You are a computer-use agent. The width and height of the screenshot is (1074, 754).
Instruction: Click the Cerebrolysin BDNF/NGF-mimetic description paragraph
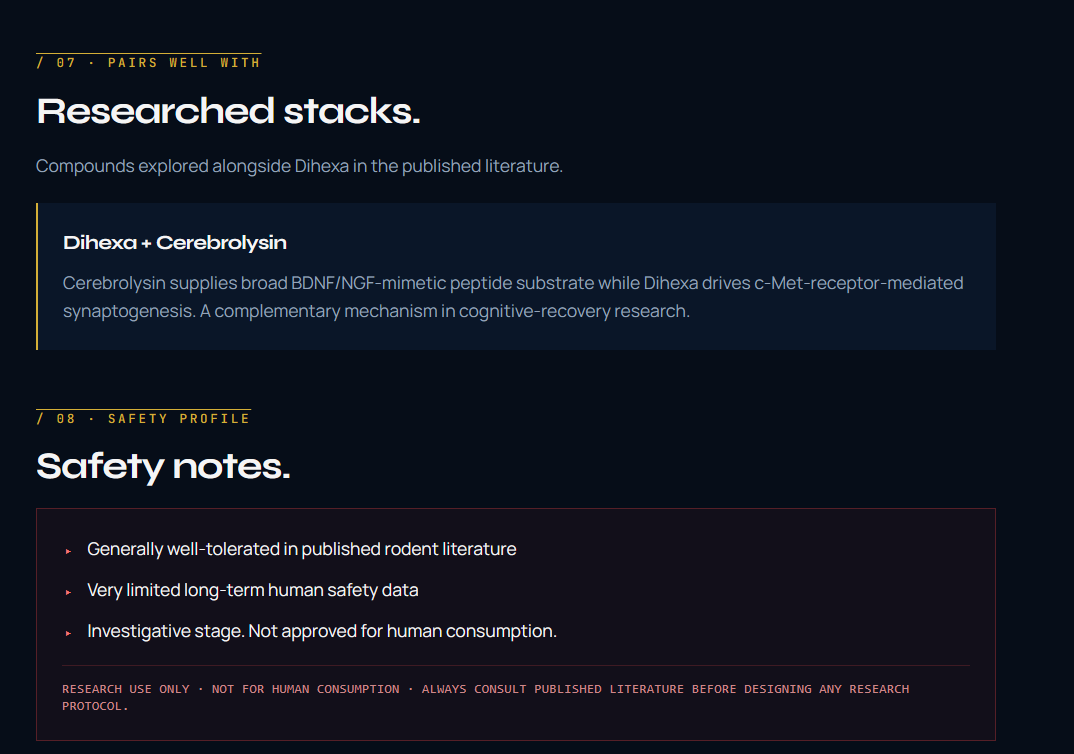click(x=513, y=297)
